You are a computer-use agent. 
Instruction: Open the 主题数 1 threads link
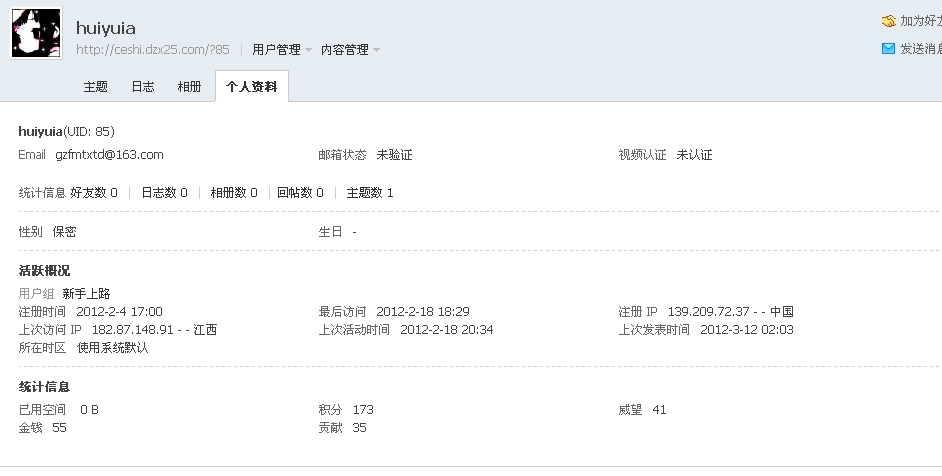(370, 193)
